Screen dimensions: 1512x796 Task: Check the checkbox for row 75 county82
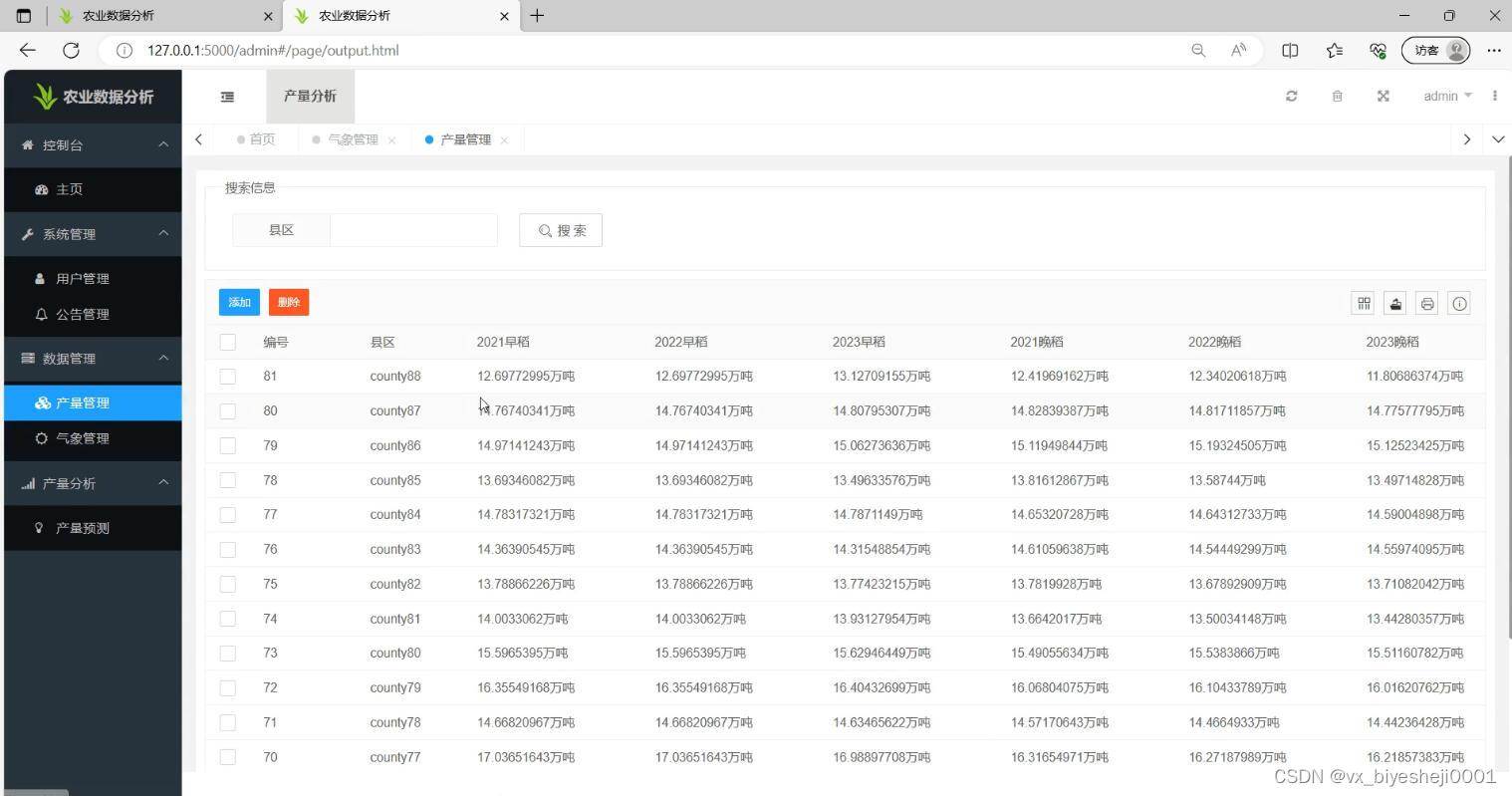tap(227, 584)
